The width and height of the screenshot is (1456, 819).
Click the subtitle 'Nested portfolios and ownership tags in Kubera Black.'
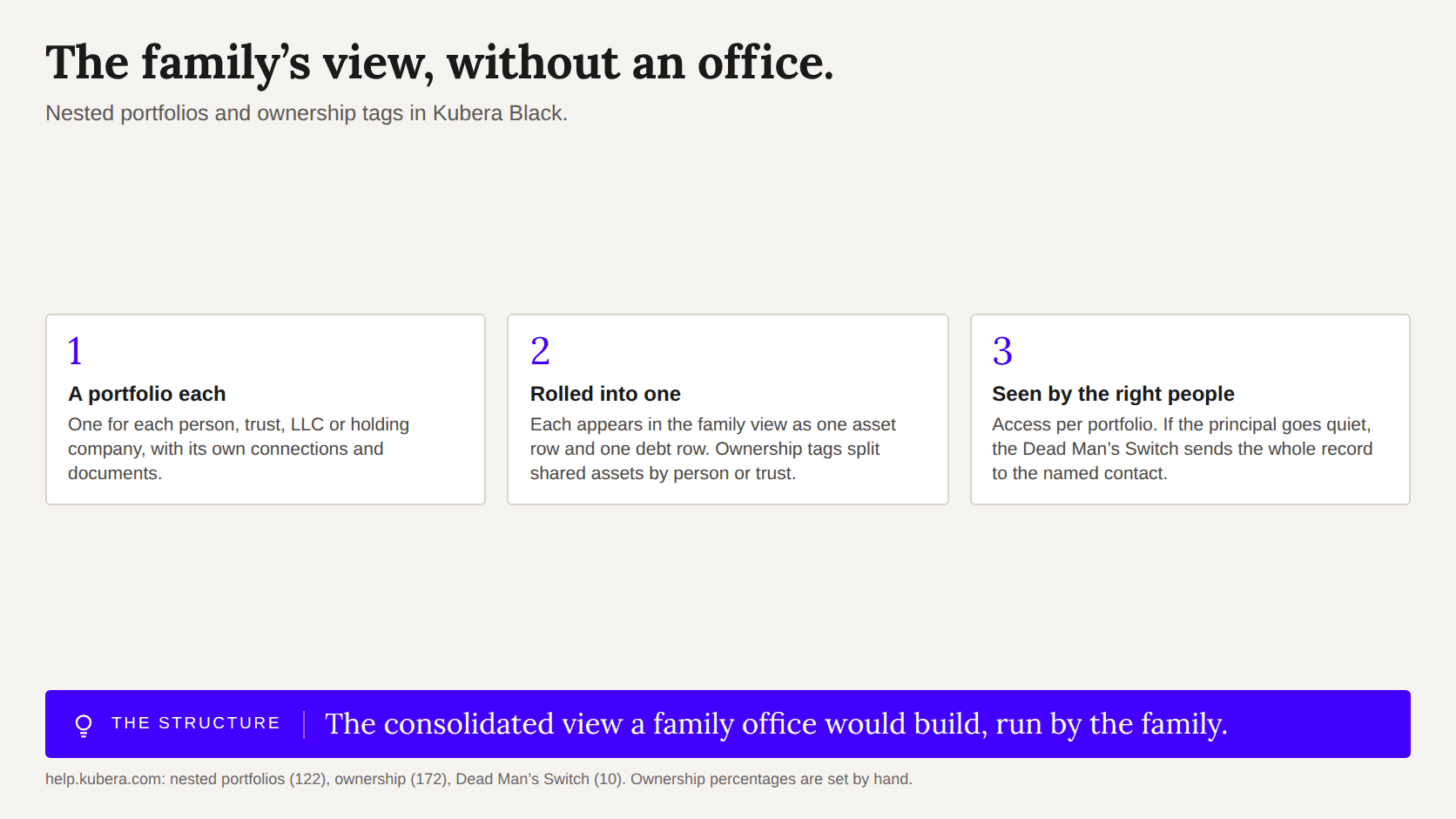coord(307,113)
